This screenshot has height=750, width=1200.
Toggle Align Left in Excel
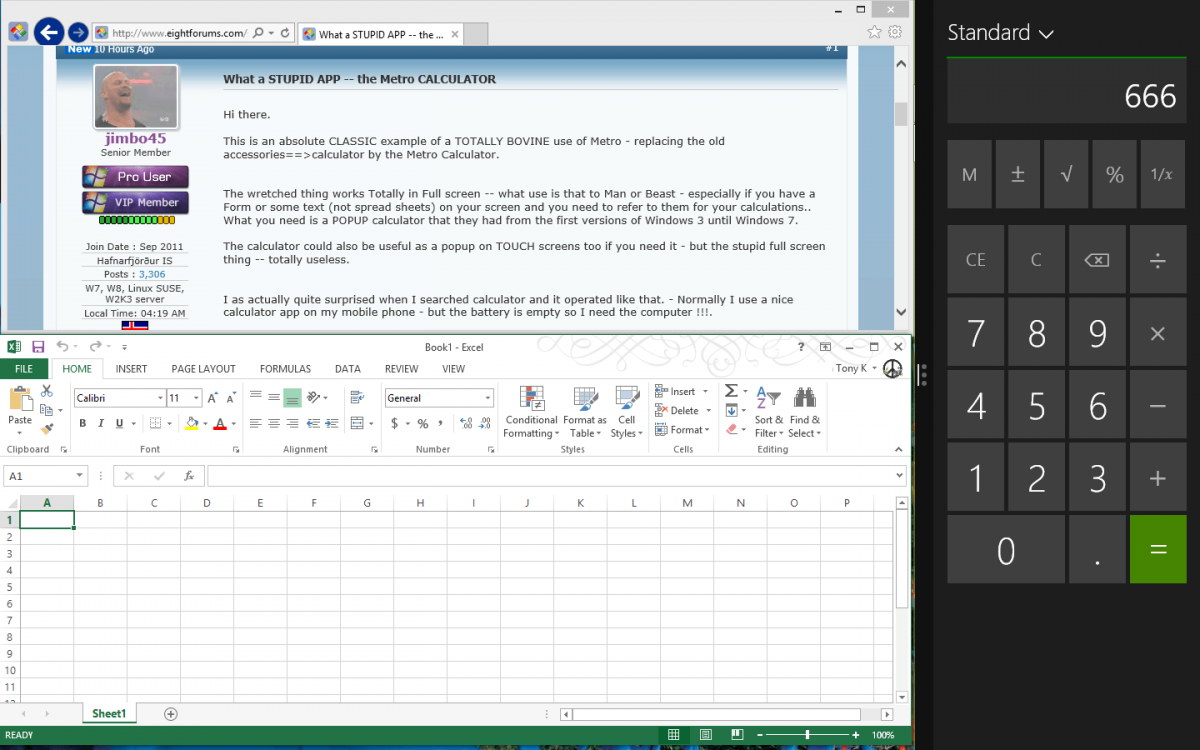[255, 424]
